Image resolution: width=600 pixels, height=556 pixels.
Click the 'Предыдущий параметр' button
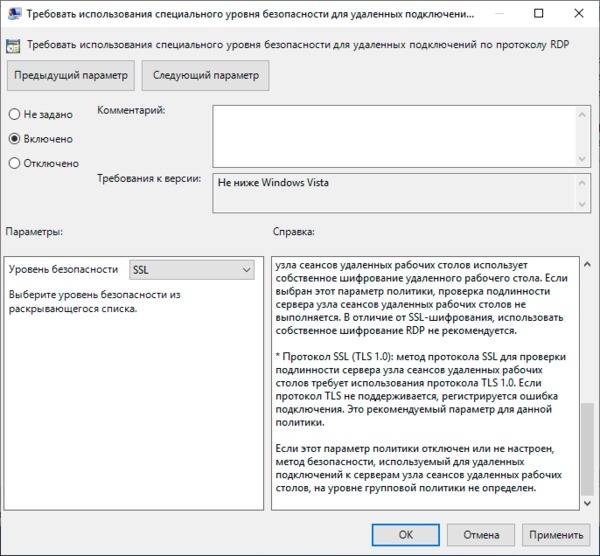[71, 75]
